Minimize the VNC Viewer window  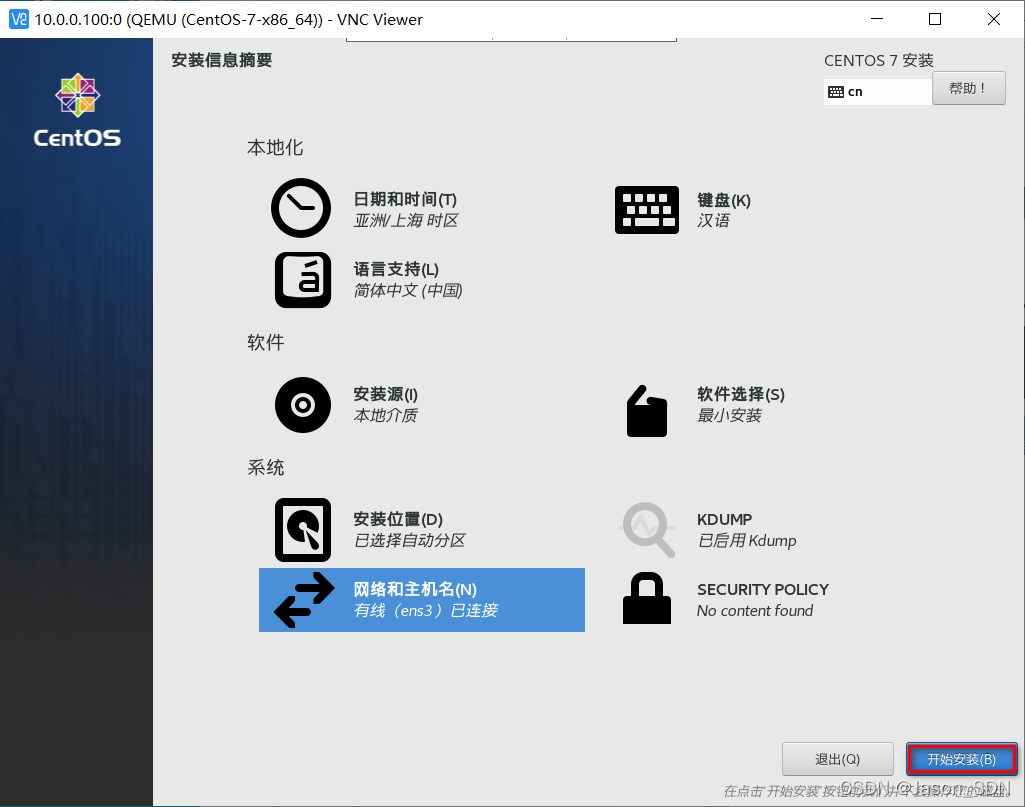[x=877, y=19]
